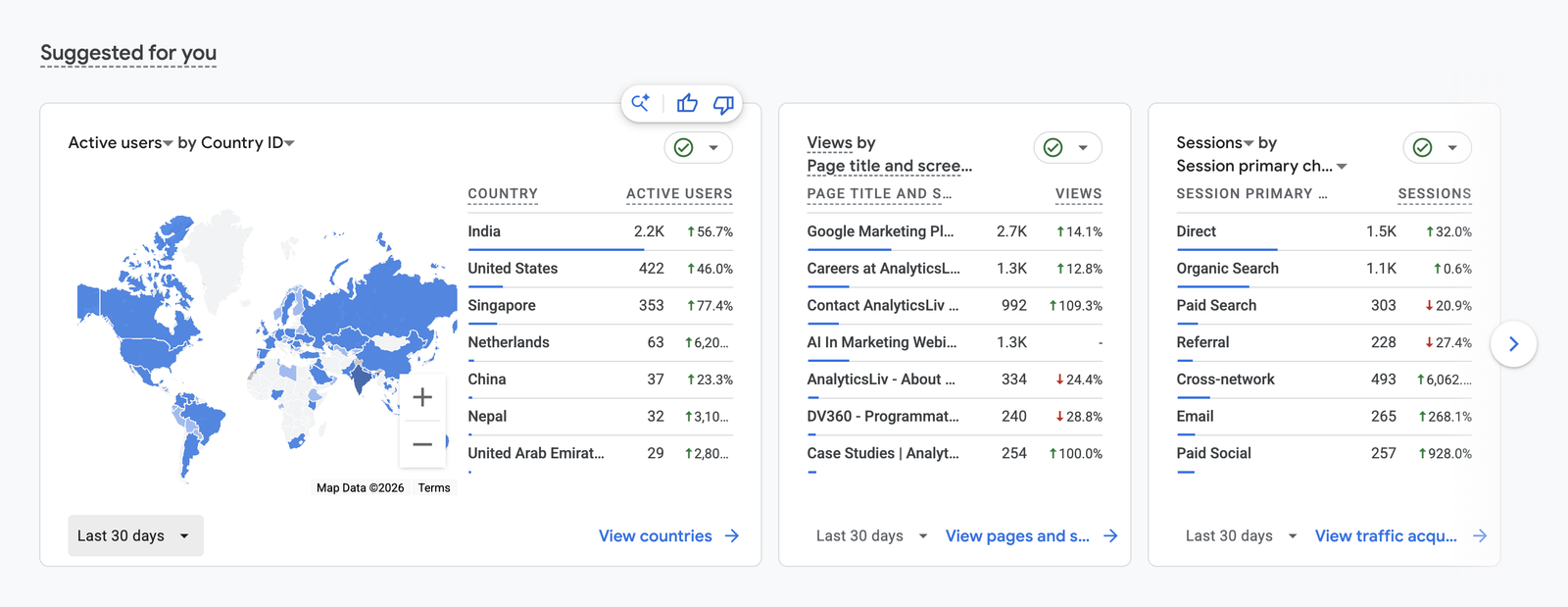1568x607 pixels.
Task: Select the United Arab Emirates row
Action: (600, 453)
